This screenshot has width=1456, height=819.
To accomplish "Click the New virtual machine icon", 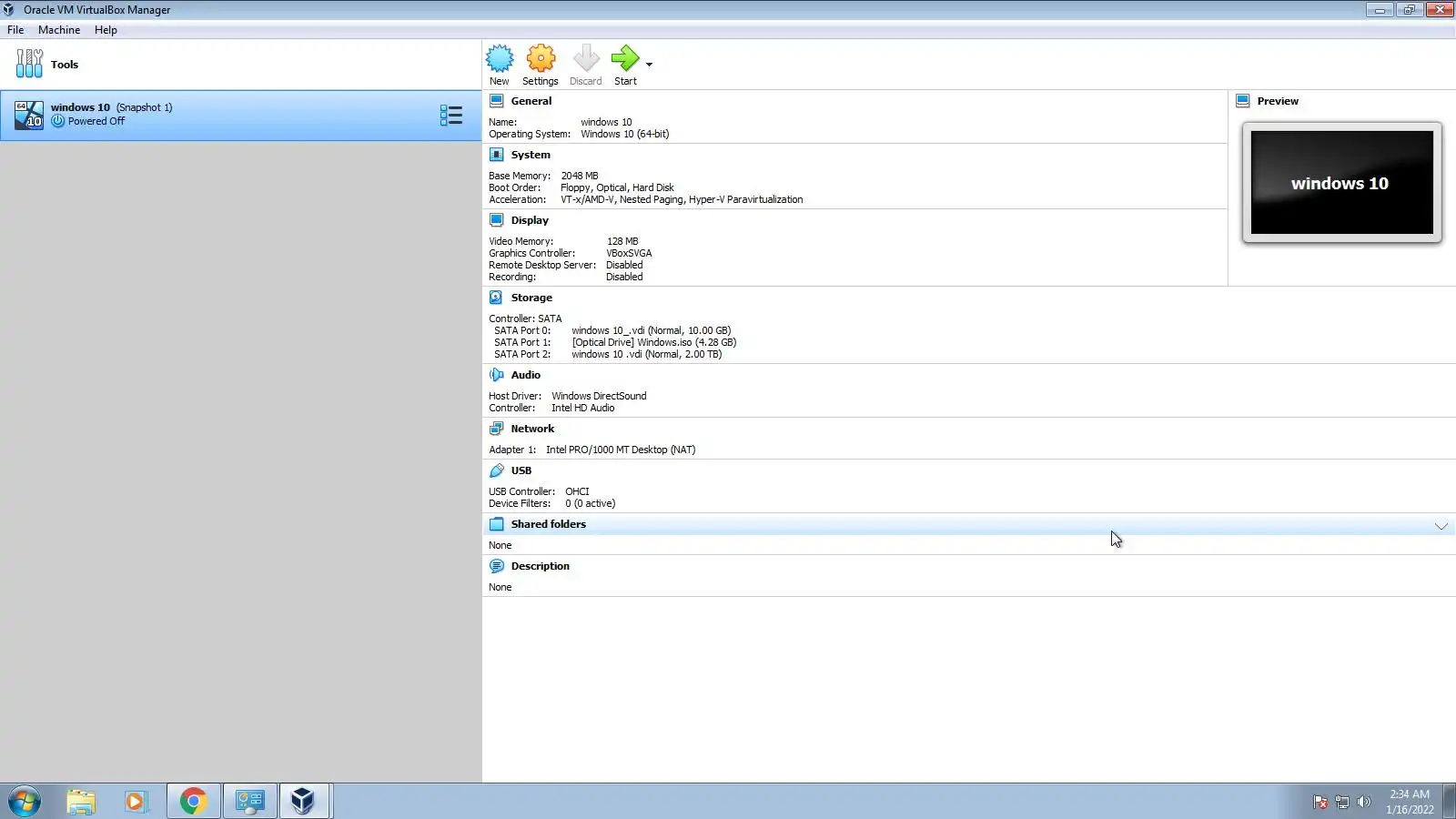I will pyautogui.click(x=500, y=59).
